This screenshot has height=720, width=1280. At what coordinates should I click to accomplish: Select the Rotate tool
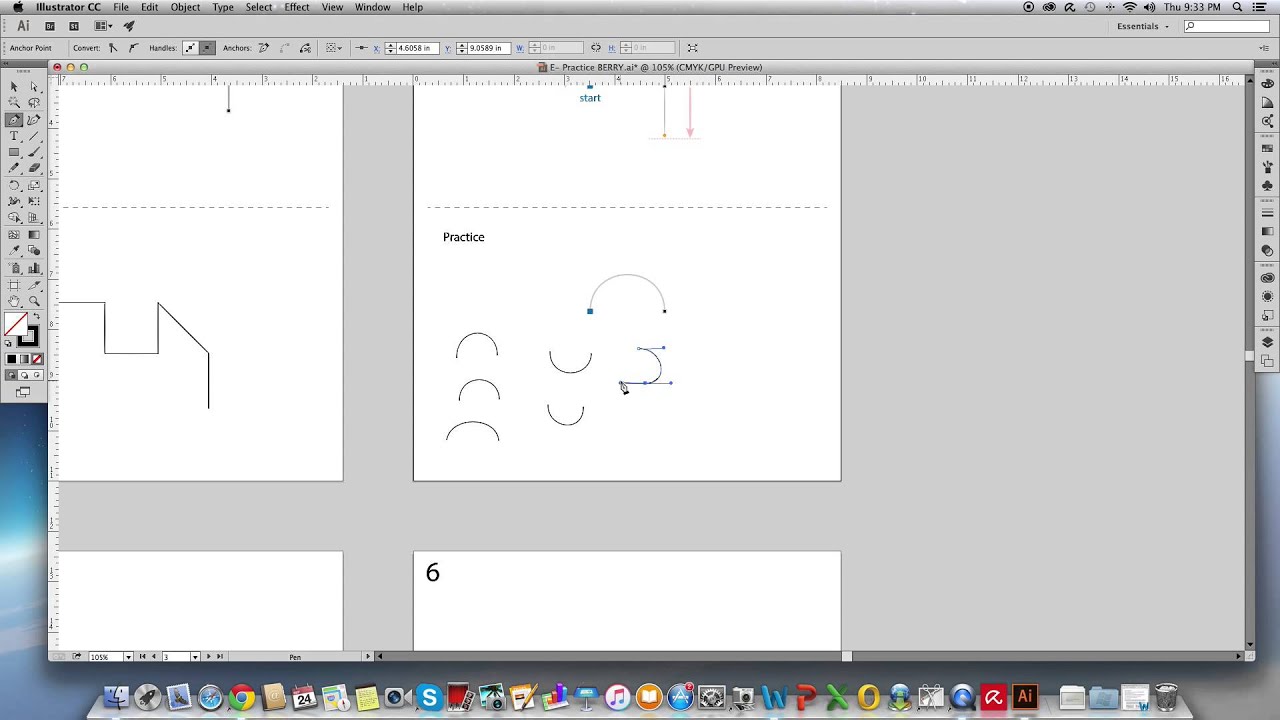(x=14, y=185)
